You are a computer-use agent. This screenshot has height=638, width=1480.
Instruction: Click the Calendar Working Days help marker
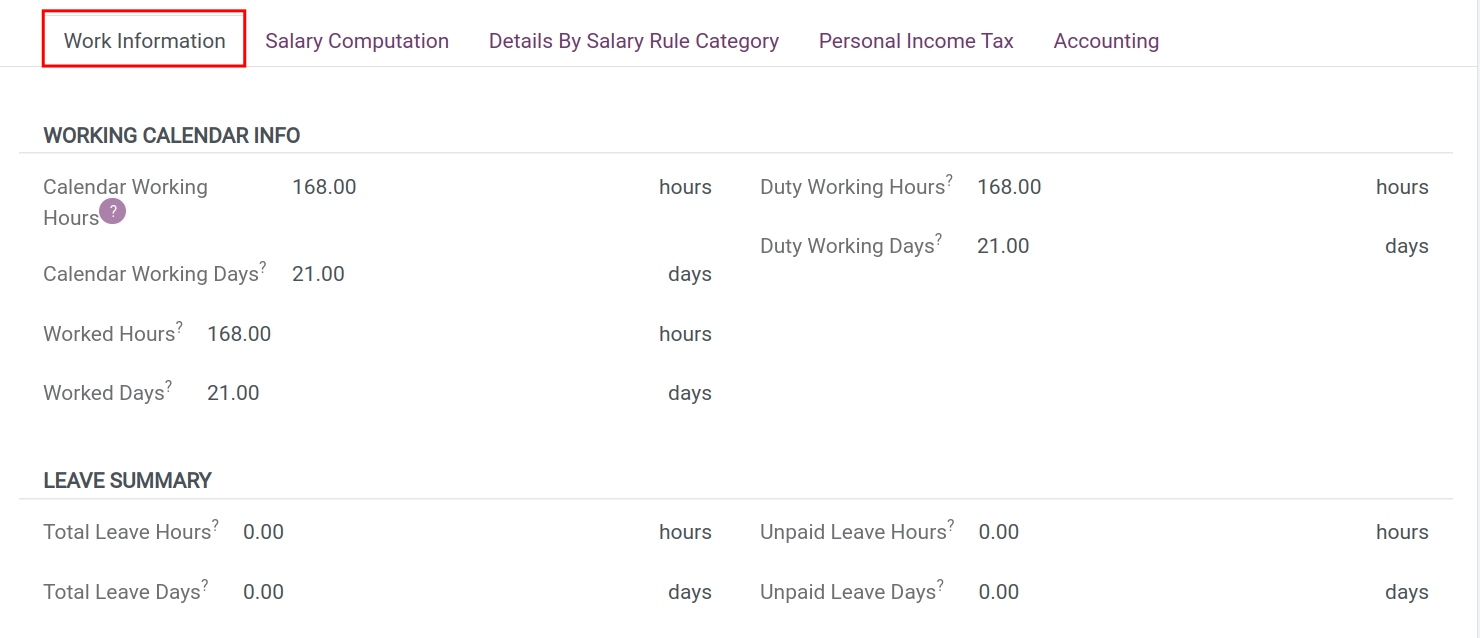click(263, 265)
